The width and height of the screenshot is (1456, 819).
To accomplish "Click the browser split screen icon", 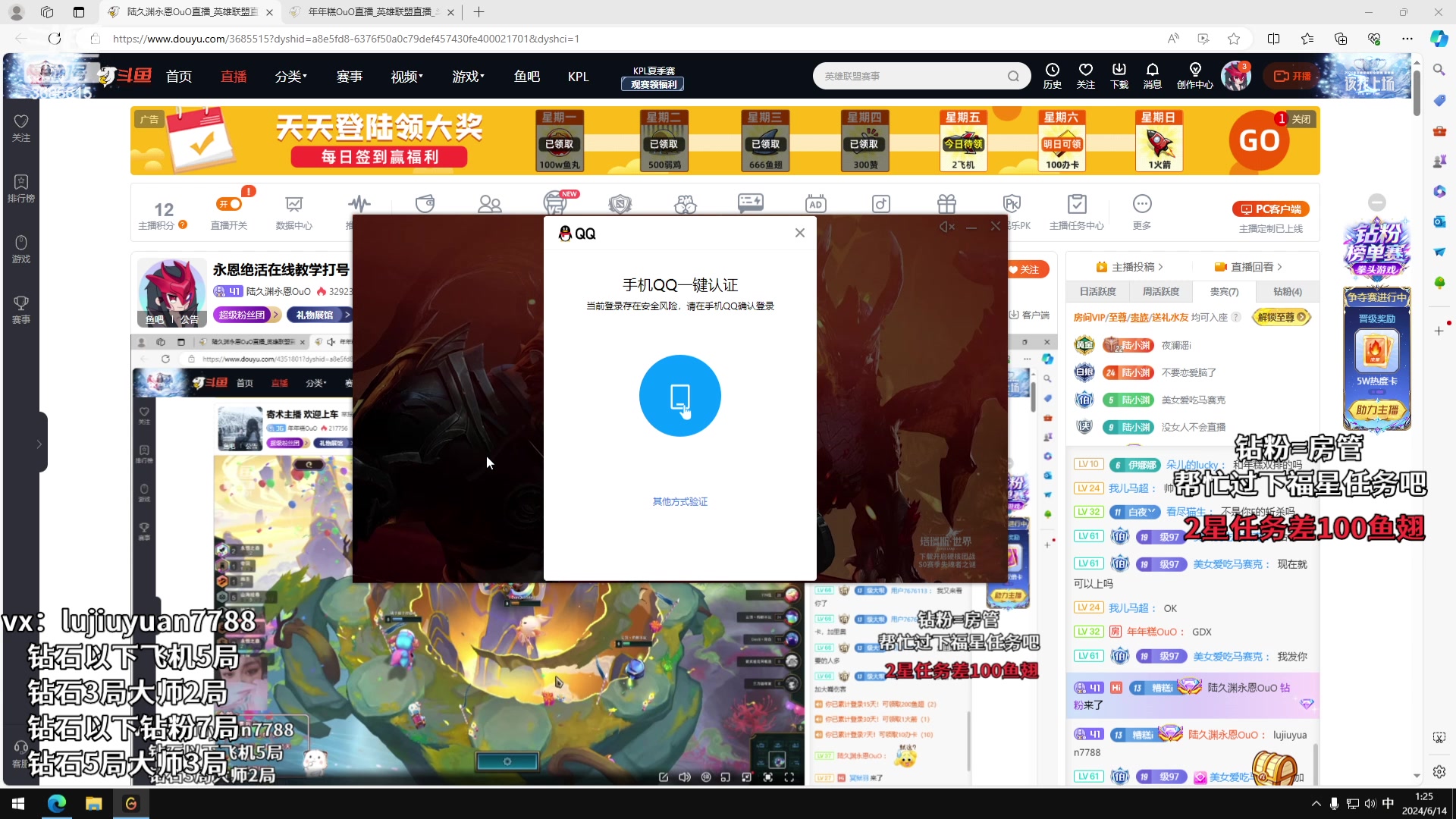I will point(1274,39).
